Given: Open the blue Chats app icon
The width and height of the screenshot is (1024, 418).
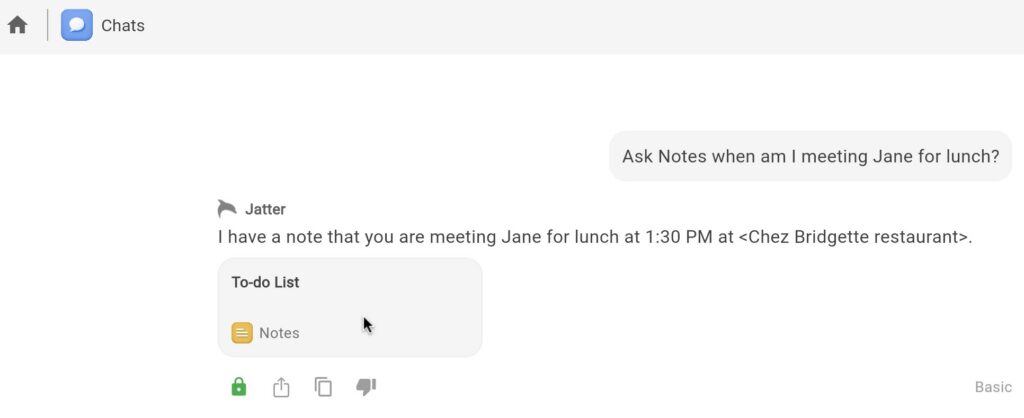Looking at the screenshot, I should click(77, 25).
